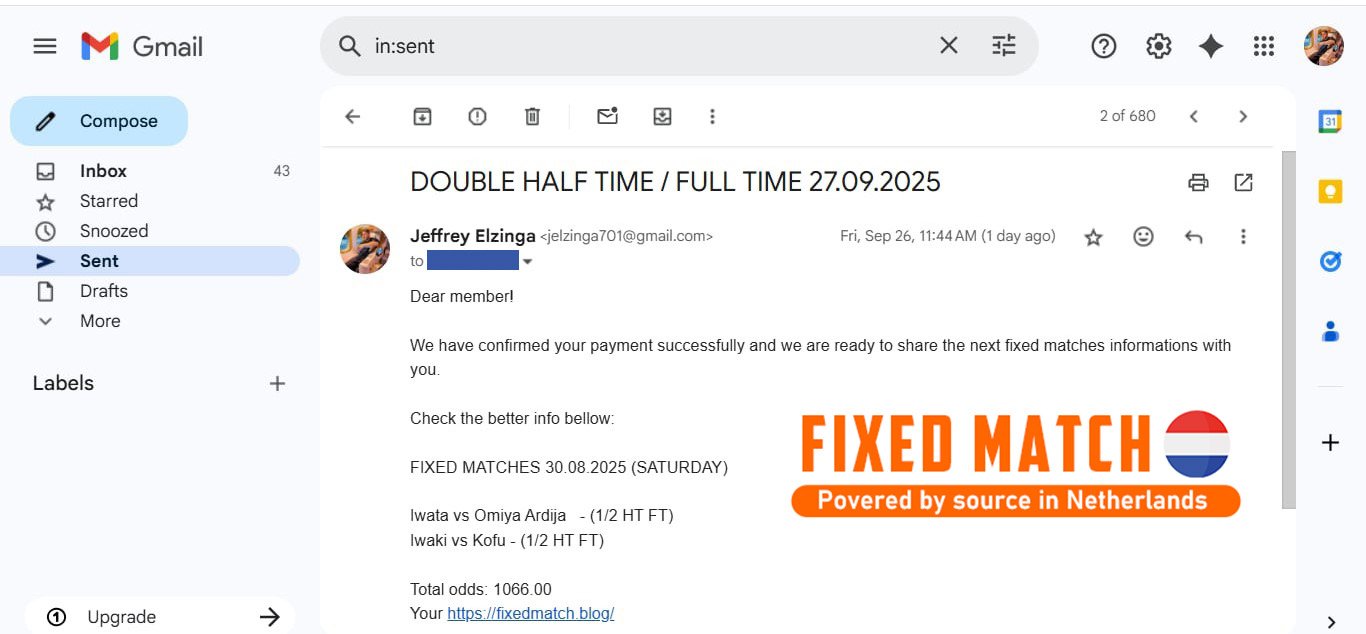Open the Google Calendar side panel icon
The width and height of the screenshot is (1366, 634).
[1330, 122]
